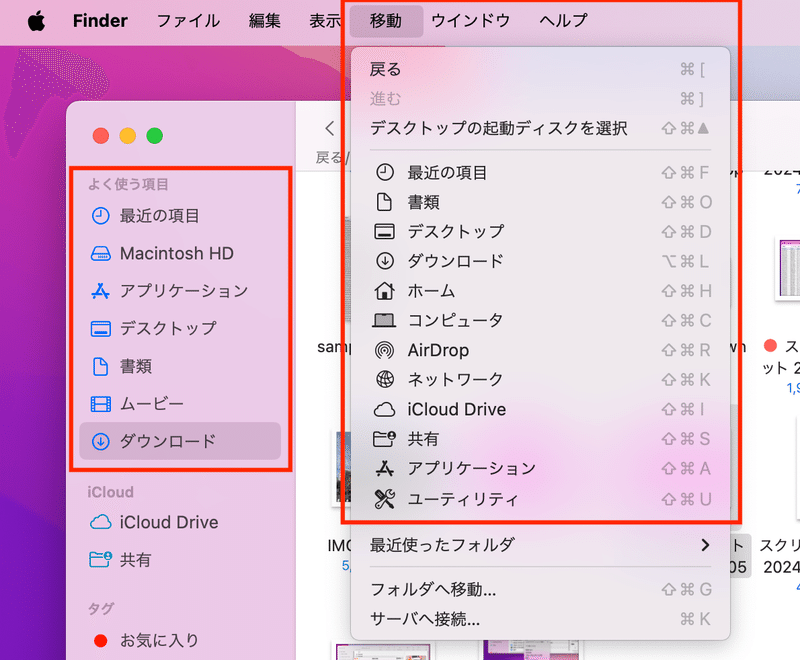Click the ムービー label in sidebar
The width and height of the screenshot is (800, 660).
[152, 404]
